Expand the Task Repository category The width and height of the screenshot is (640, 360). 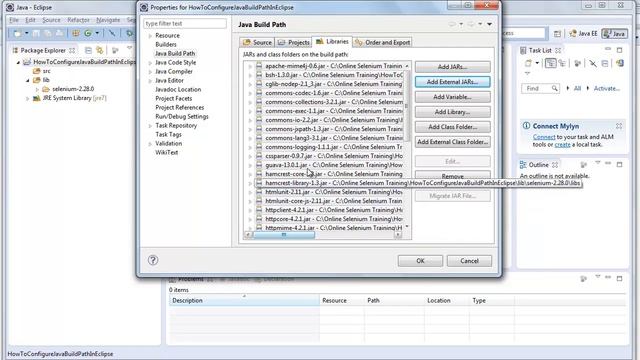click(x=150, y=126)
